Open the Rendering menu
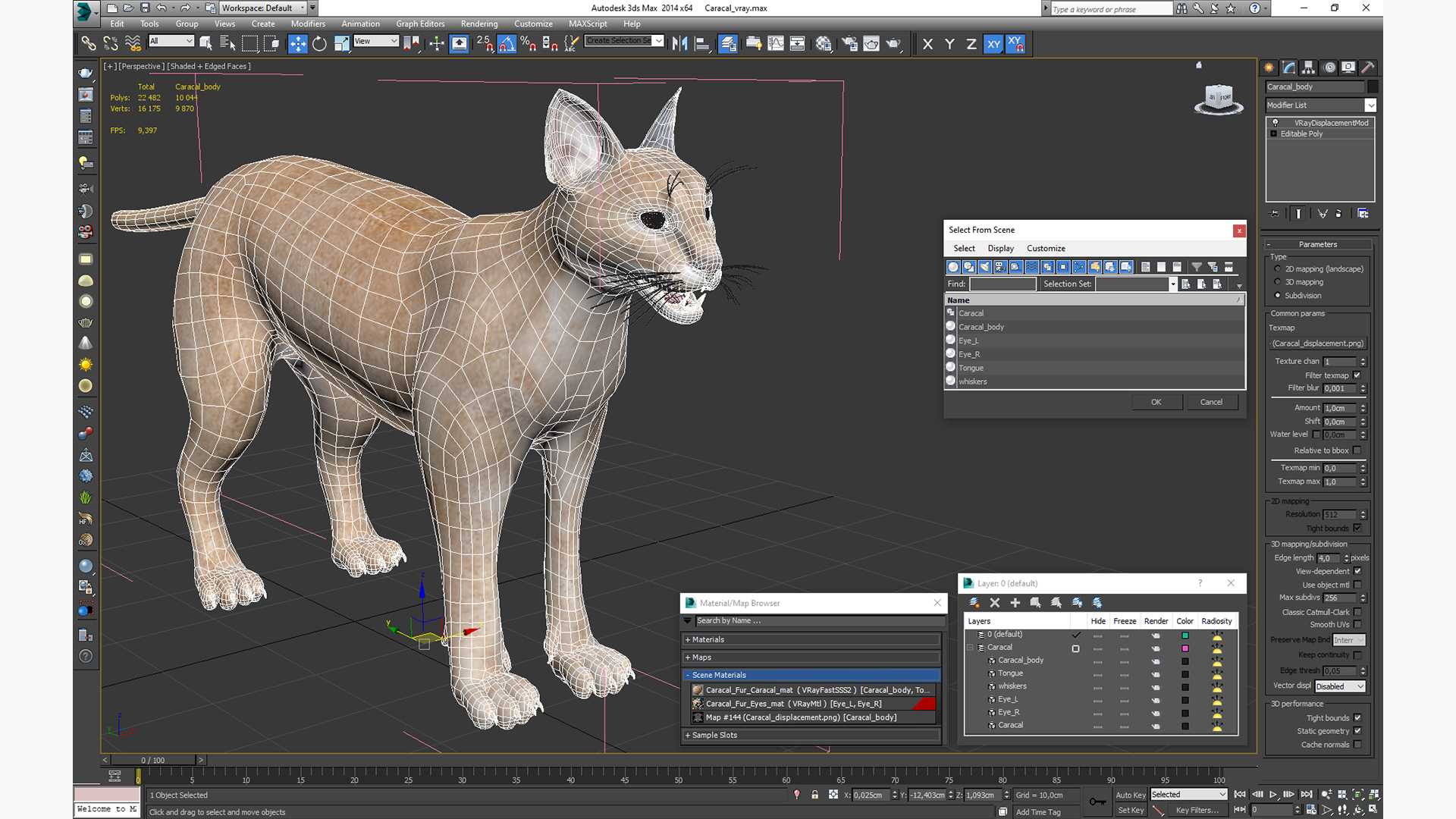The width and height of the screenshot is (1456, 819). (x=479, y=24)
